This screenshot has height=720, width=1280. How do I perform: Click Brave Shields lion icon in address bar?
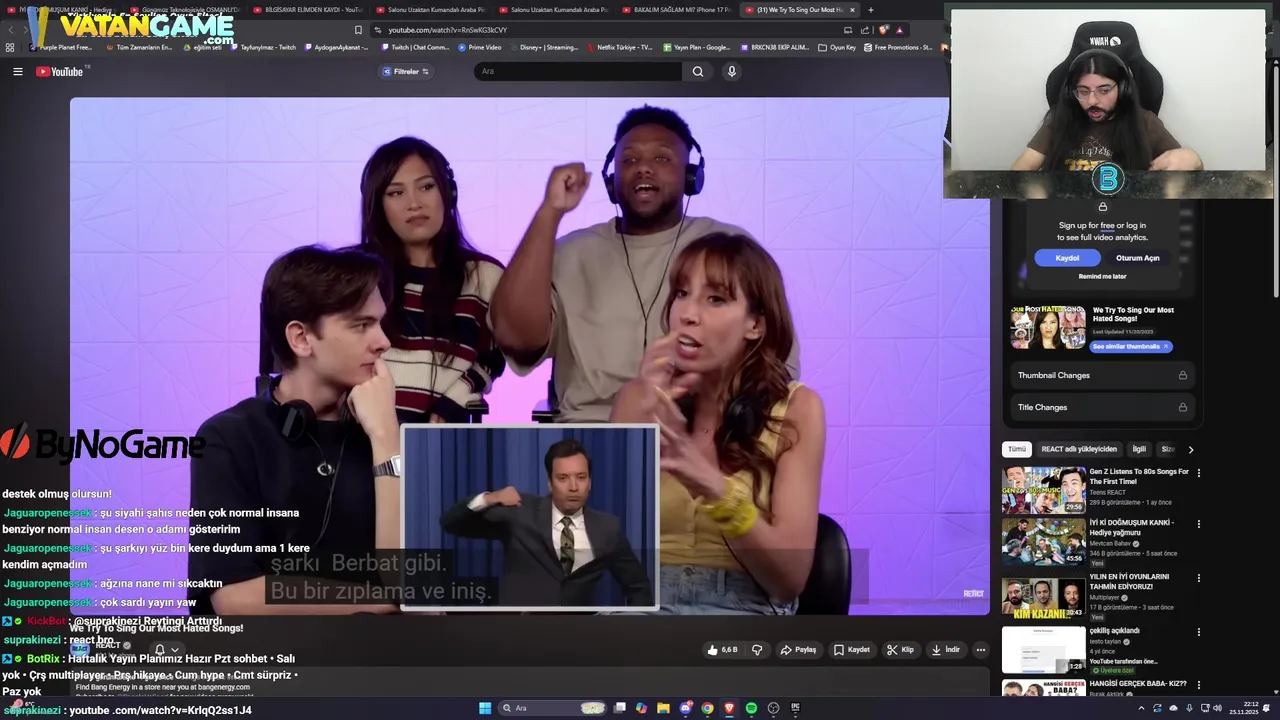(882, 30)
